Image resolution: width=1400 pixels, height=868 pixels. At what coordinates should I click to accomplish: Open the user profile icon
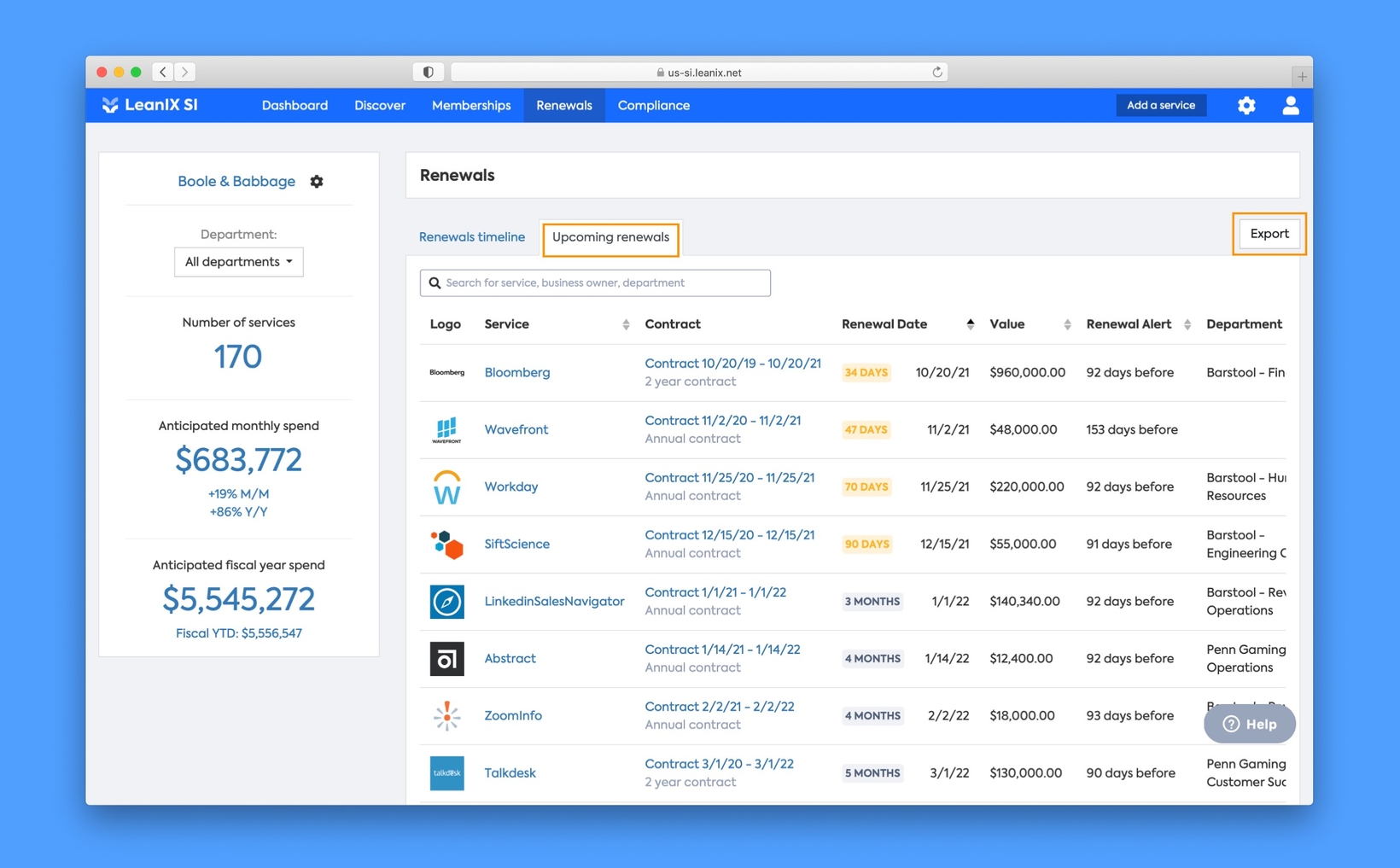(x=1291, y=105)
